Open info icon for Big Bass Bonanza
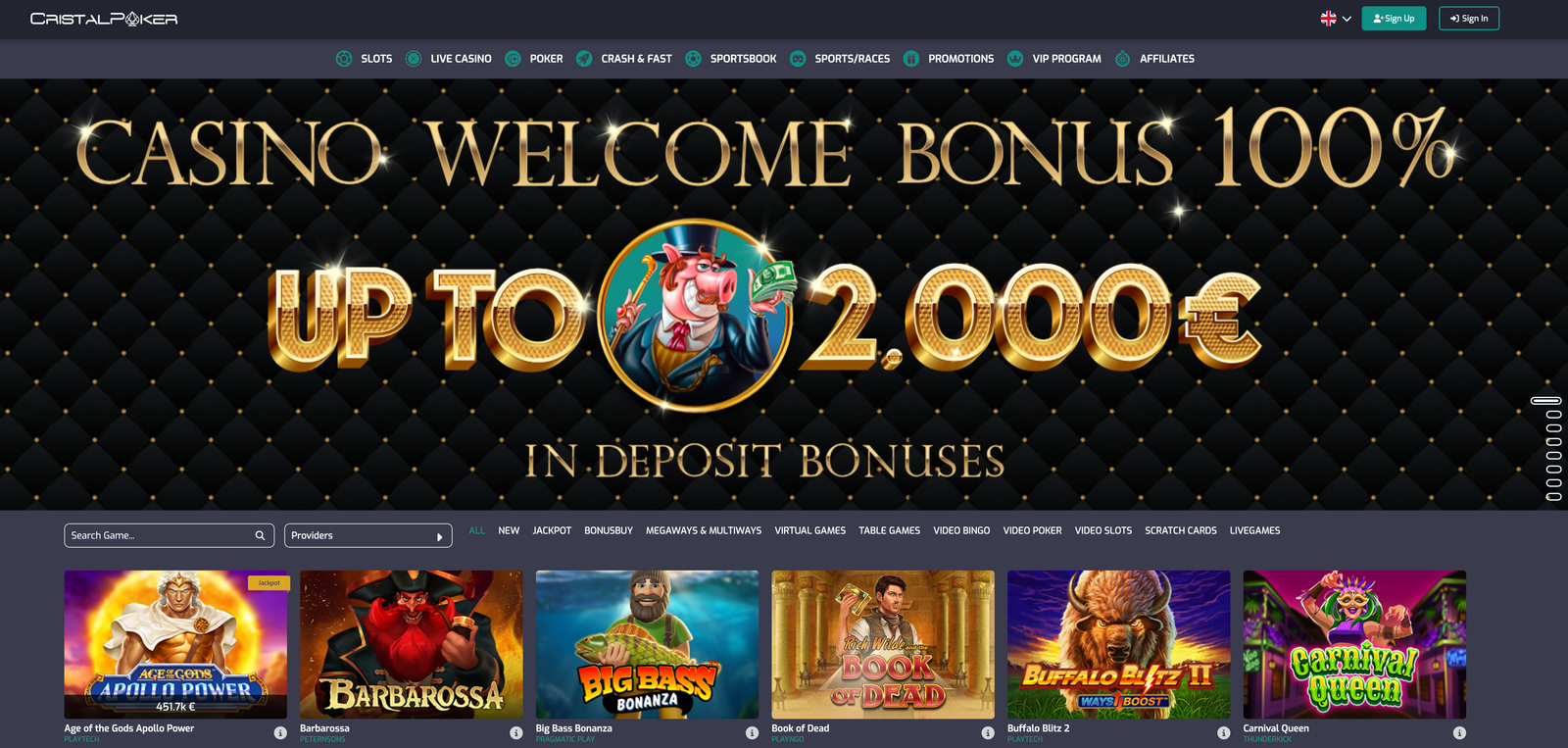Screen dimensions: 1568x748 coord(752,733)
